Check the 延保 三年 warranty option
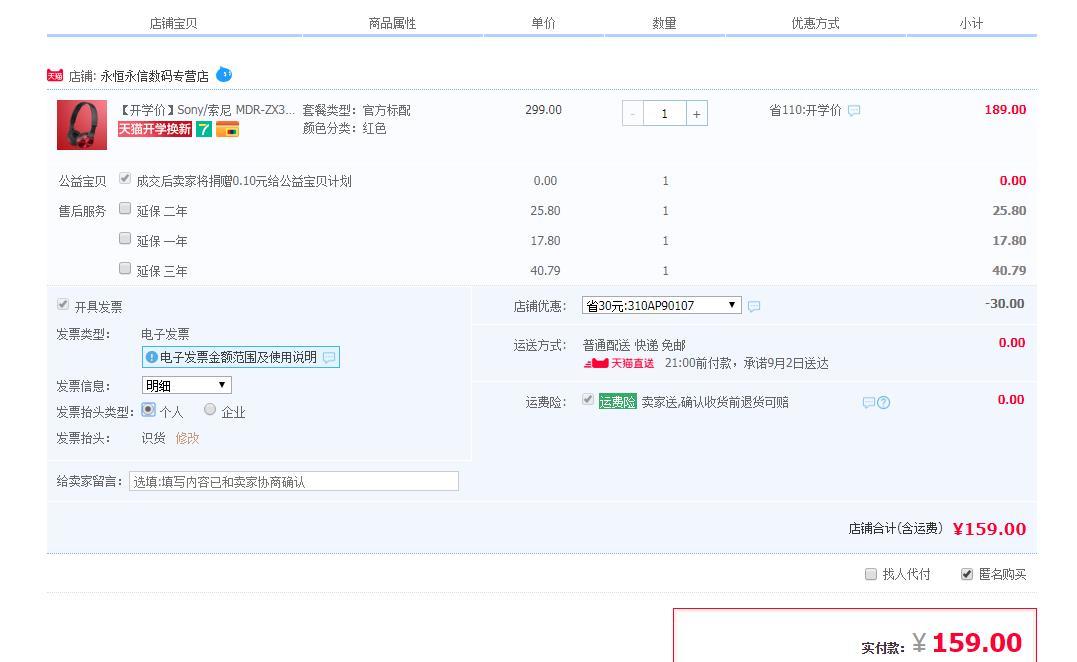 pos(124,268)
